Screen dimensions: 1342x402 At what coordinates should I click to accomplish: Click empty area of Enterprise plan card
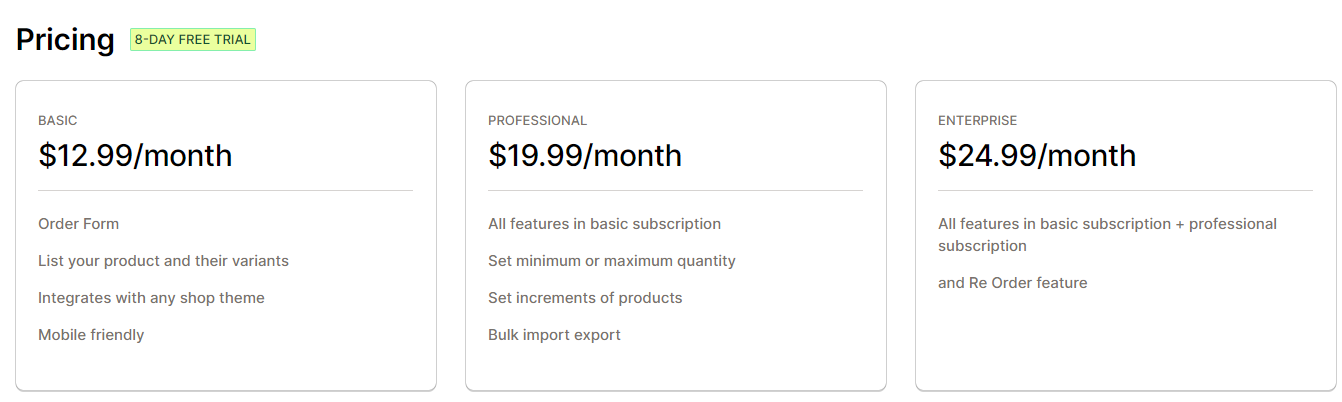coord(1125,340)
